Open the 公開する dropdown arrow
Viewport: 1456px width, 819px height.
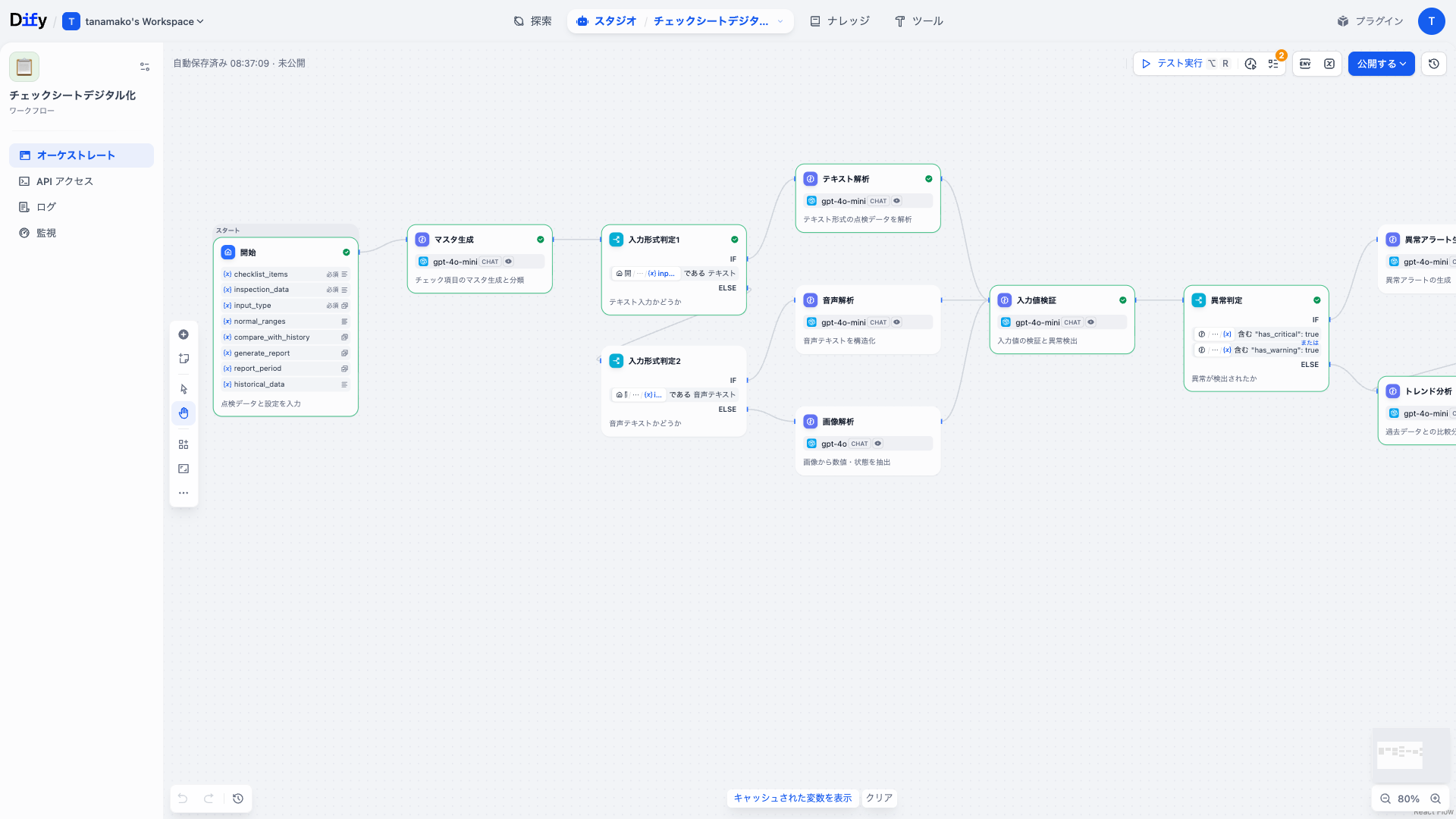point(1402,64)
